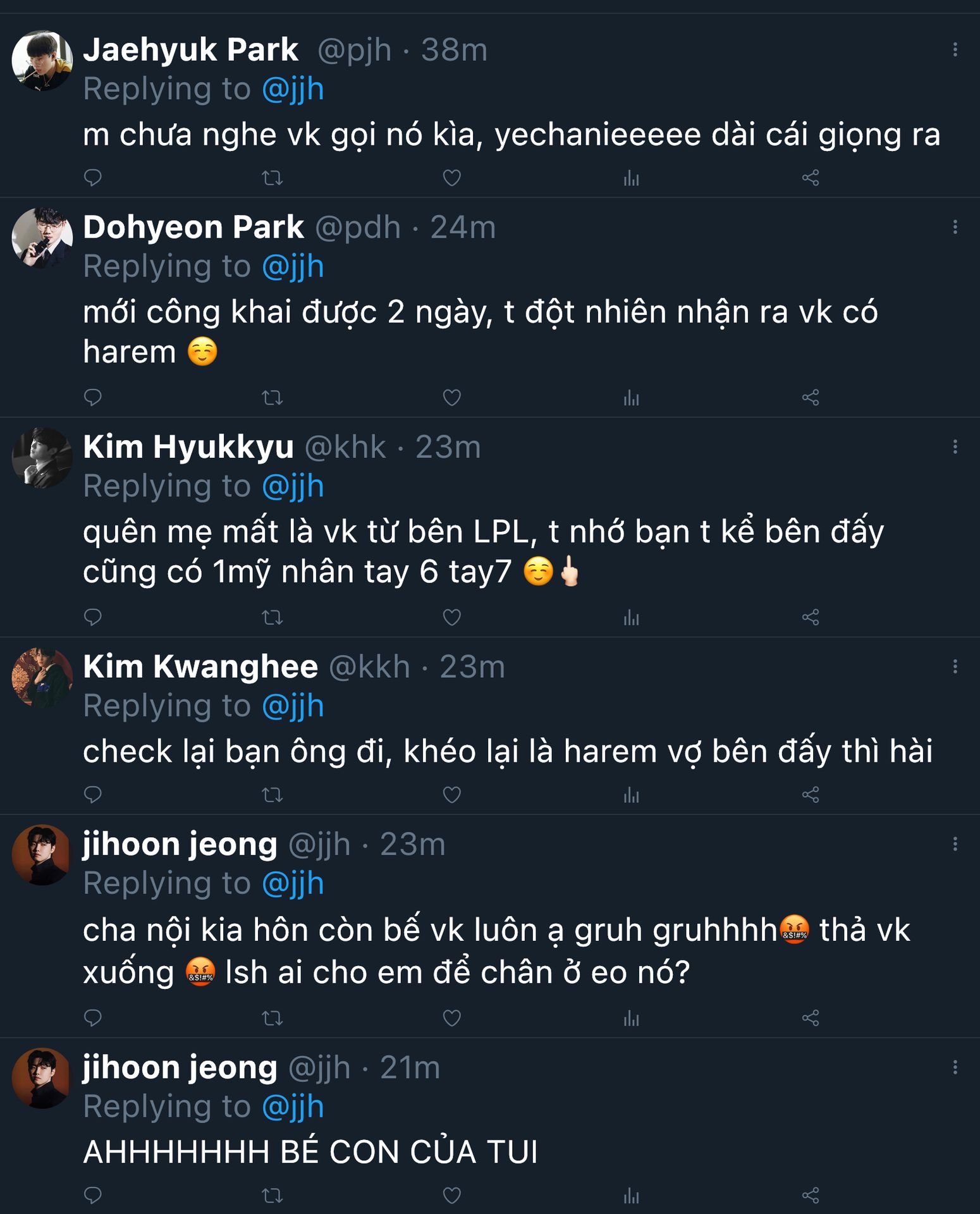Open the 38m timestamp of Jaehyuk's tweet
Image resolution: width=980 pixels, height=1214 pixels.
coord(454,50)
